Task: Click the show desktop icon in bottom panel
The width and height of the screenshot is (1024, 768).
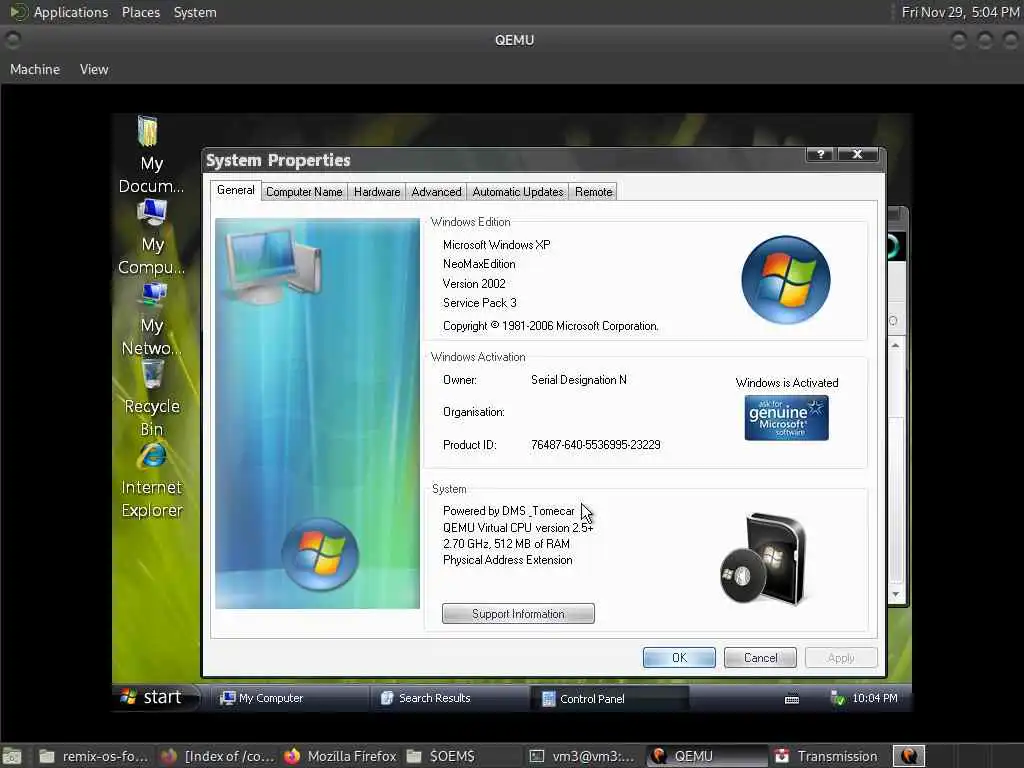Action: (x=12, y=757)
